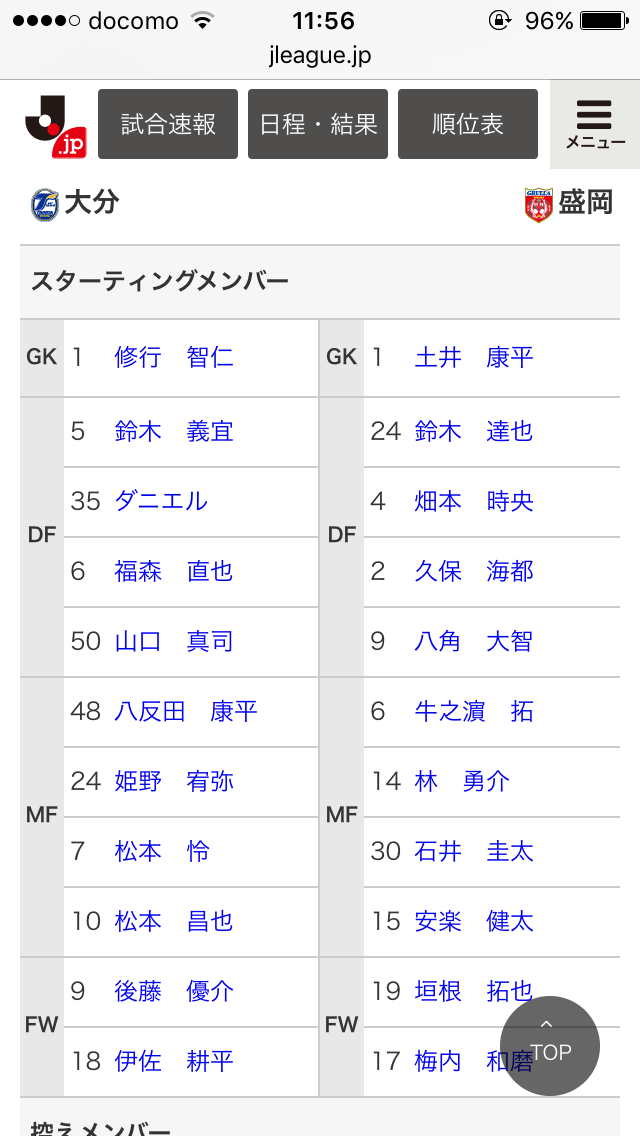
Task: Open player 土井 康平 profile
Action: pos(474,357)
